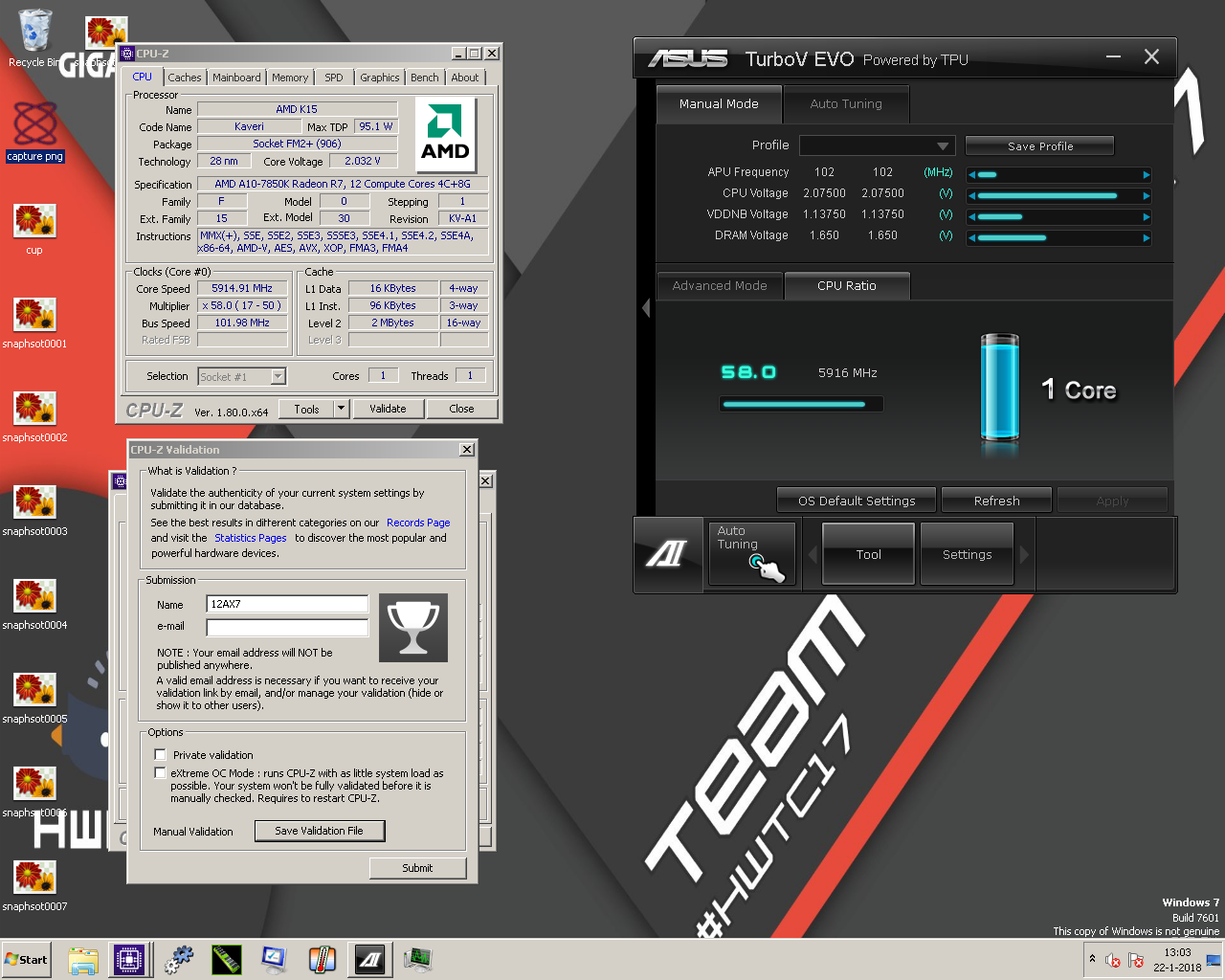Click the e-mail input field

[287, 627]
